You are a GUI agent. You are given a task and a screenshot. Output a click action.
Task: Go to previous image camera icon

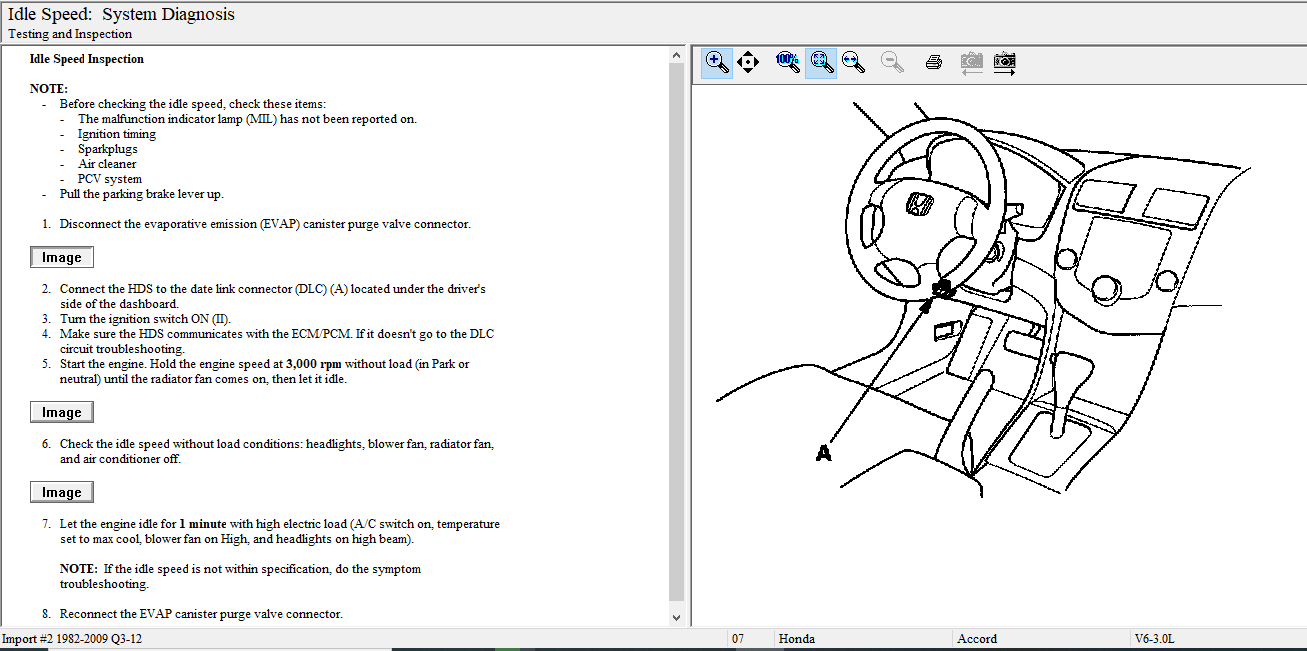pos(971,63)
